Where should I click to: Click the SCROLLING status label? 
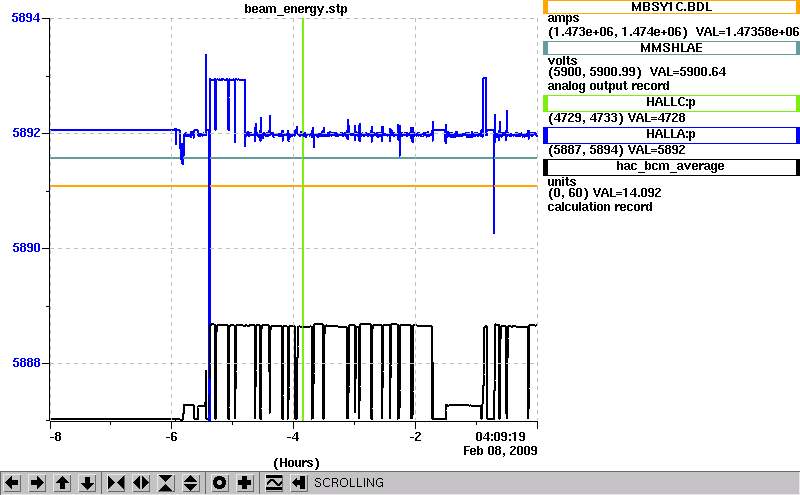tap(349, 483)
